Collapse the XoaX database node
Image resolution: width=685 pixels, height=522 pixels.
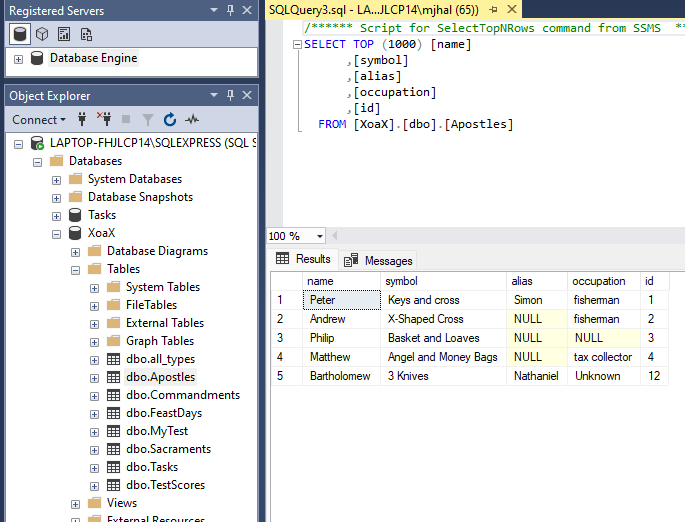click(x=56, y=233)
